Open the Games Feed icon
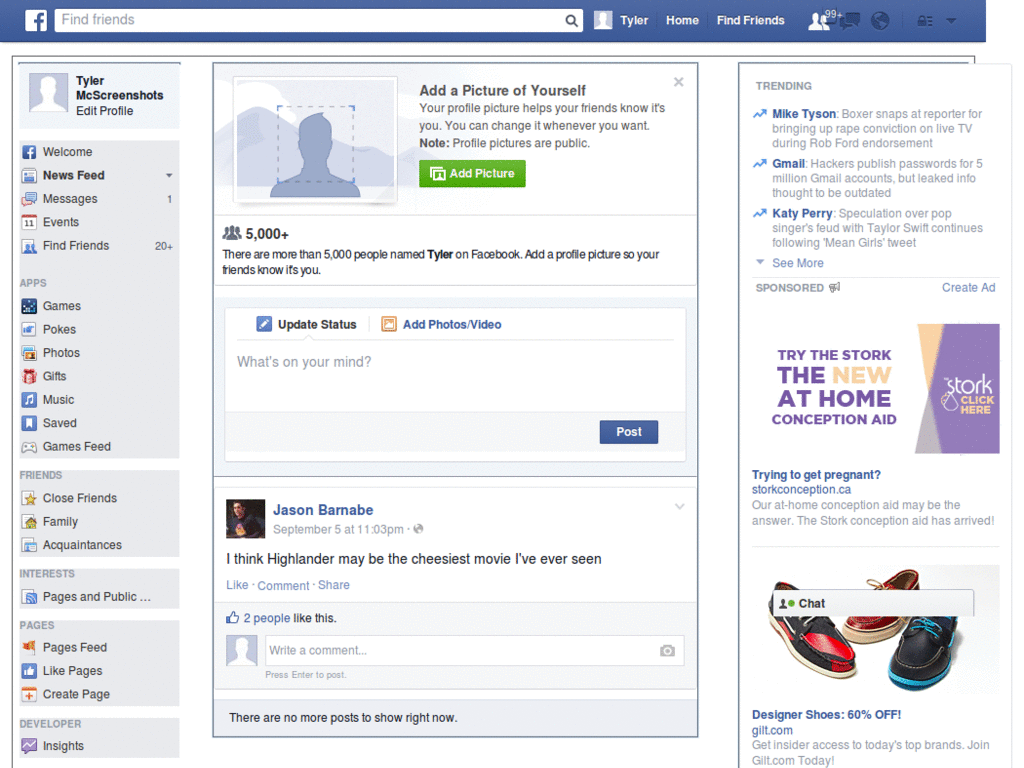Screen dimensions: 1024x768 tap(29, 447)
